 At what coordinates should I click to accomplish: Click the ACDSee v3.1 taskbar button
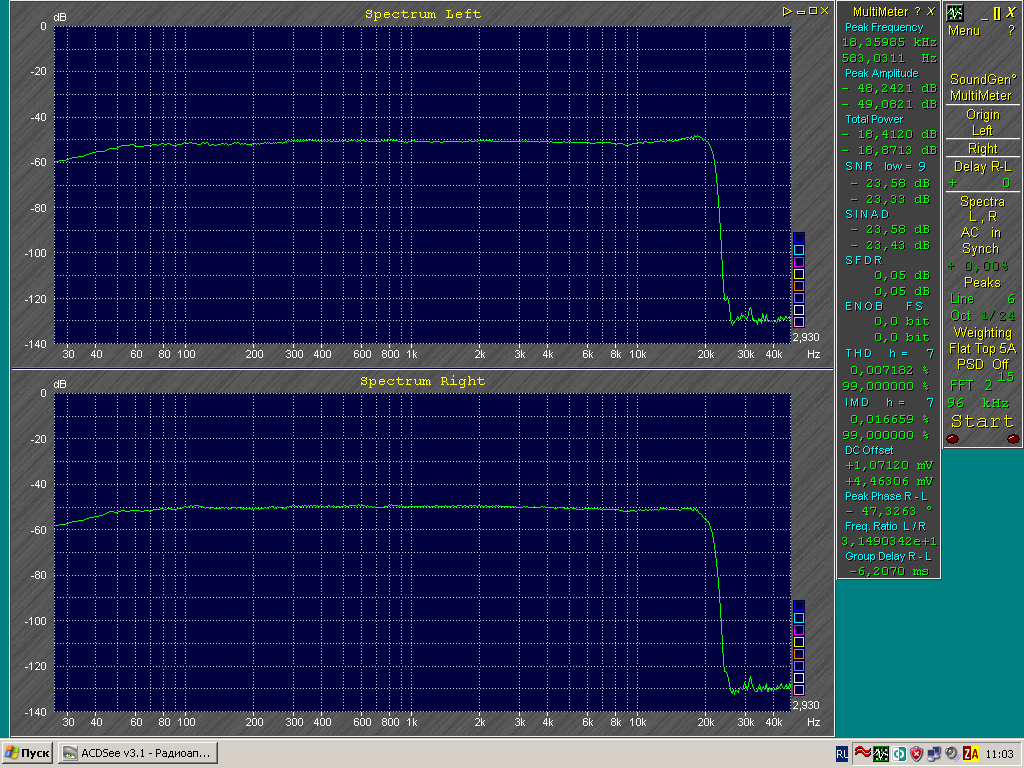136,753
